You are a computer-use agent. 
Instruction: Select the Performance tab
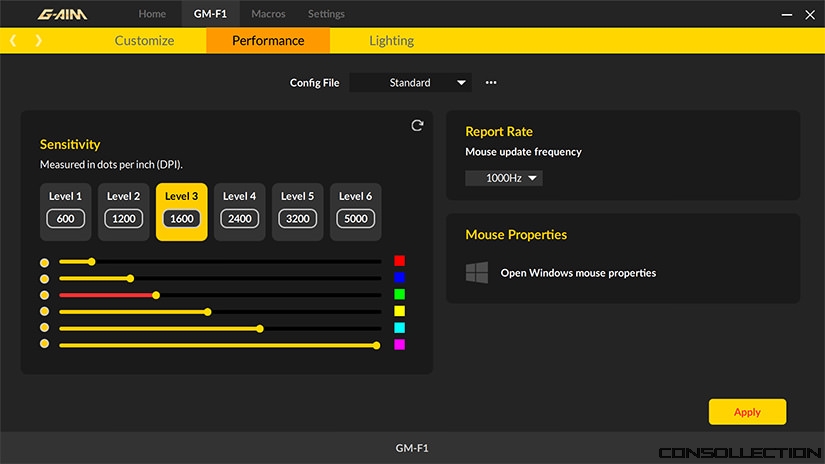click(x=268, y=41)
